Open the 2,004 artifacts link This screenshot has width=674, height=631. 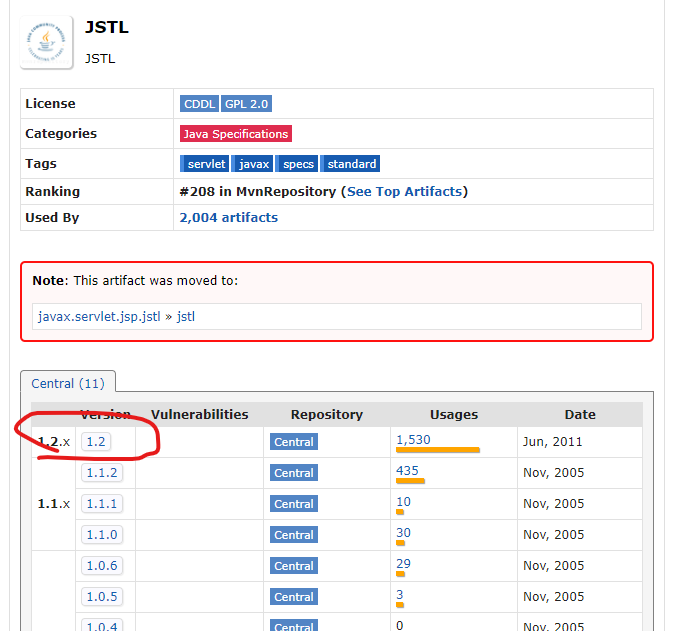pyautogui.click(x=229, y=217)
